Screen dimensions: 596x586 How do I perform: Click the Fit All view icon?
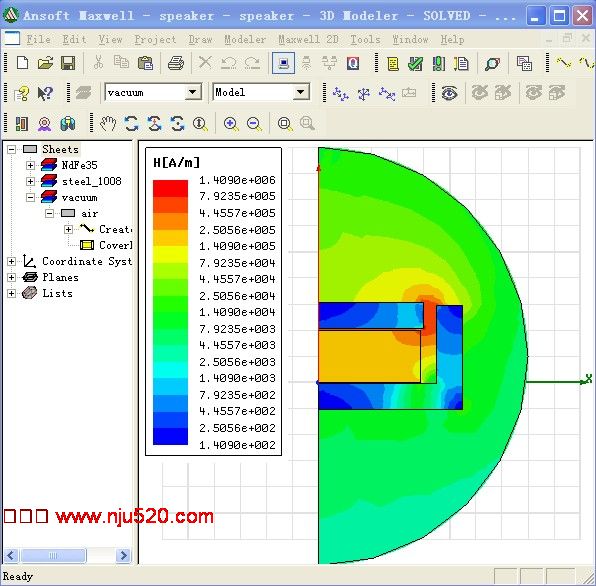click(x=285, y=124)
